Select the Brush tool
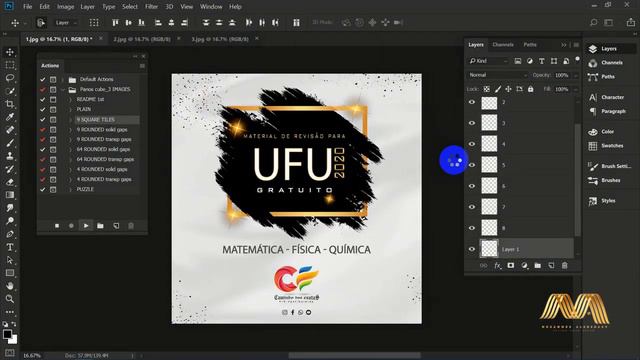Screen dimensions: 640x360 click(10, 143)
